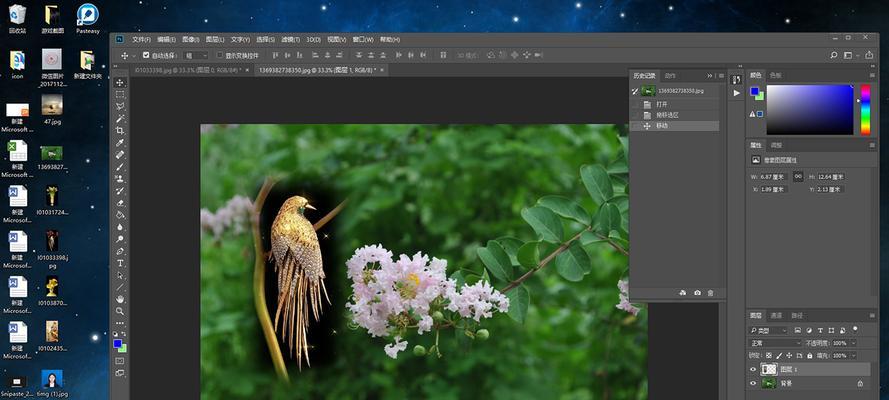889x400 pixels.
Task: Select the Clone Stamp tool
Action: [120, 178]
